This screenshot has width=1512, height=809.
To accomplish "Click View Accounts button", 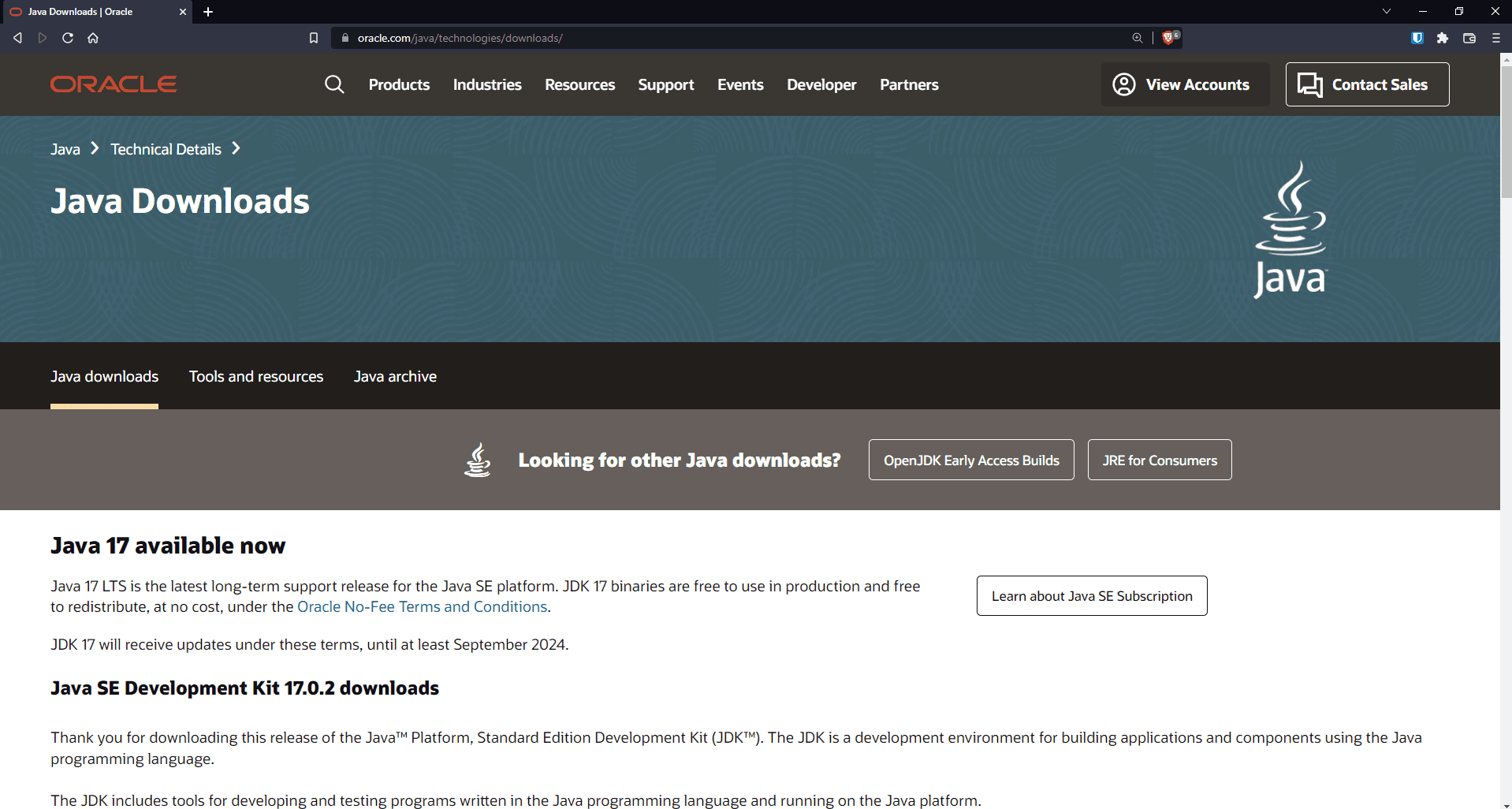I will click(x=1185, y=84).
